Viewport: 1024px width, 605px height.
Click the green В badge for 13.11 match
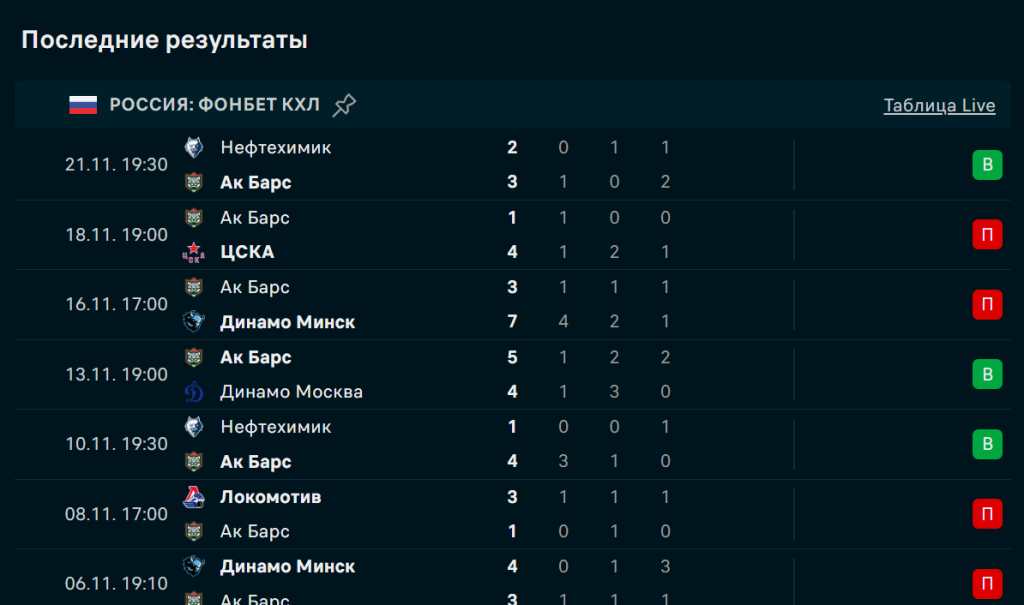click(x=987, y=374)
